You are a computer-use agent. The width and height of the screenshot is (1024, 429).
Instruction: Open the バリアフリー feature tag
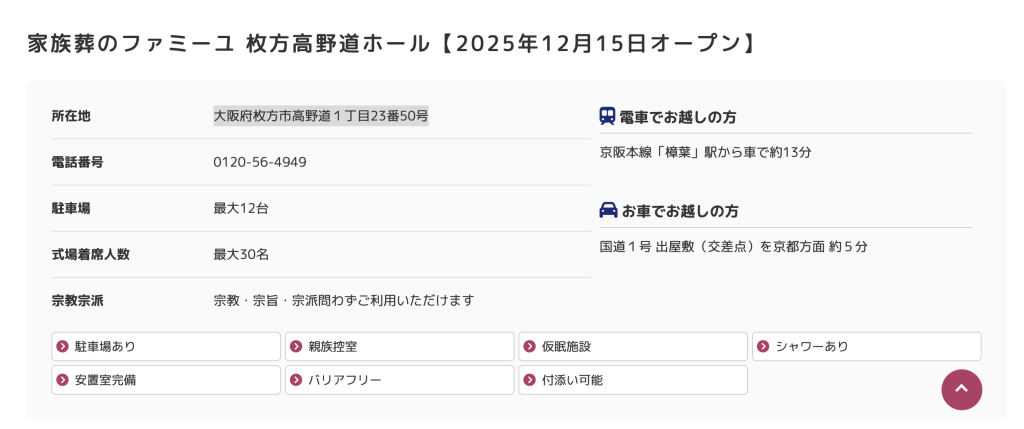(x=399, y=380)
